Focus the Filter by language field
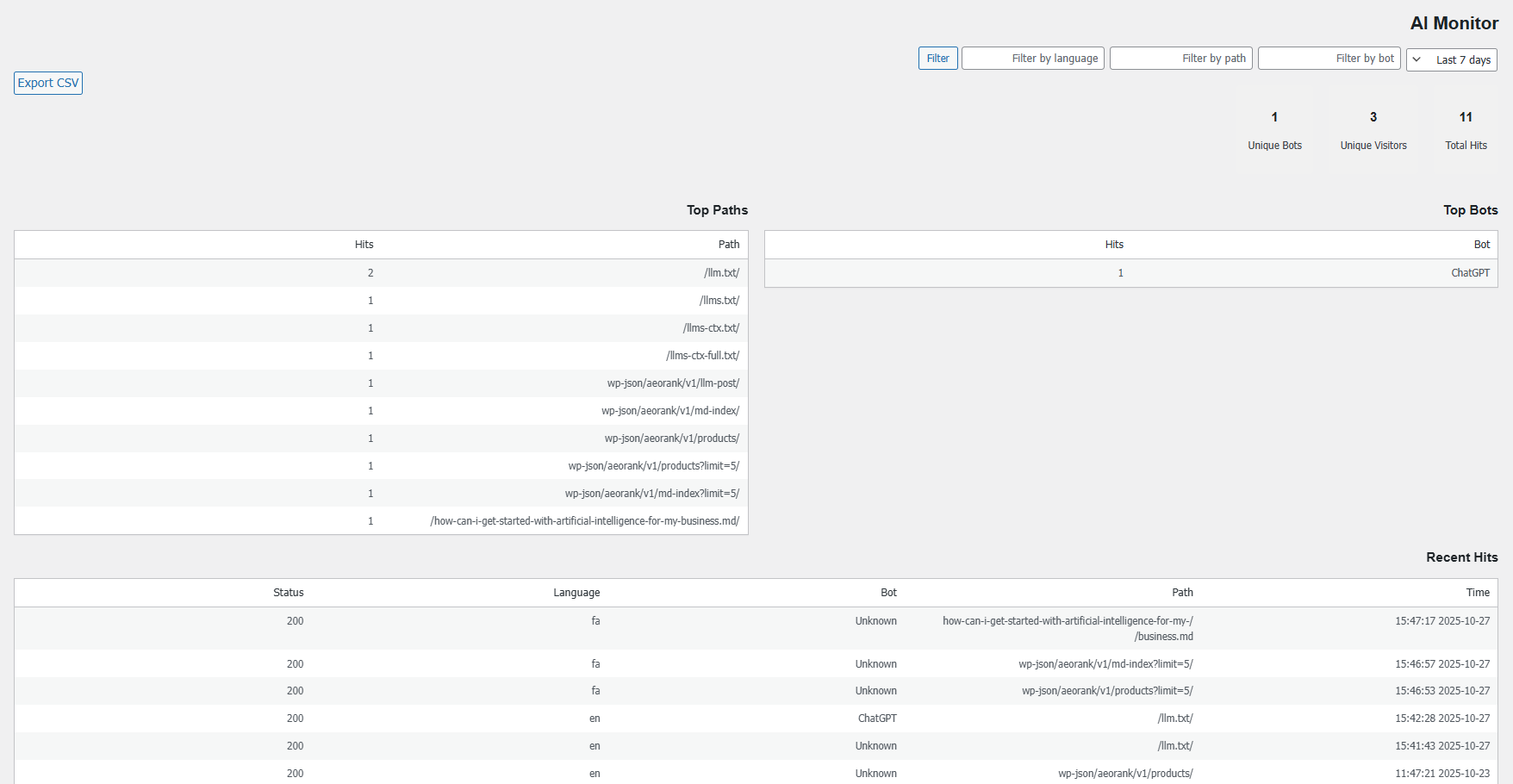Screen dimensions: 1513x784 1032,59
